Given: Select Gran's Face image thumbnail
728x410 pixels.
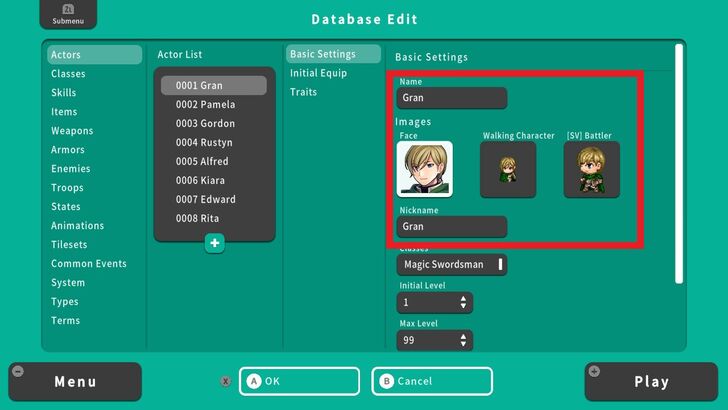Looking at the screenshot, I should pyautogui.click(x=424, y=169).
